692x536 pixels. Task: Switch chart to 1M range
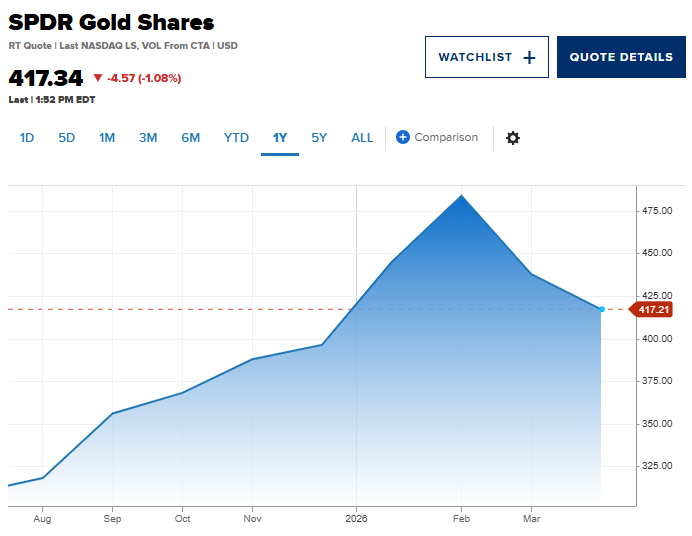107,138
